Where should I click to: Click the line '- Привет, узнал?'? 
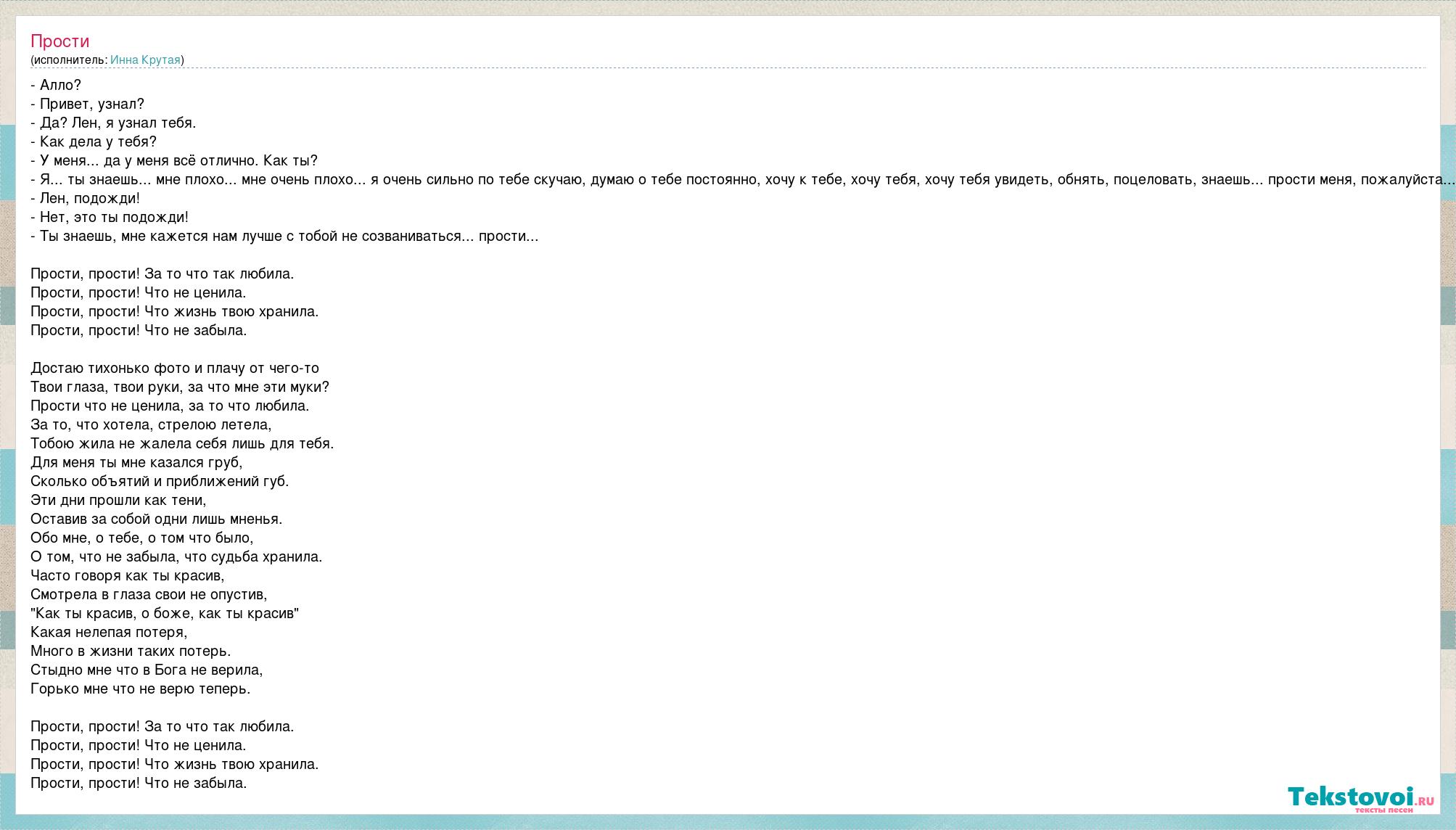pyautogui.click(x=88, y=104)
